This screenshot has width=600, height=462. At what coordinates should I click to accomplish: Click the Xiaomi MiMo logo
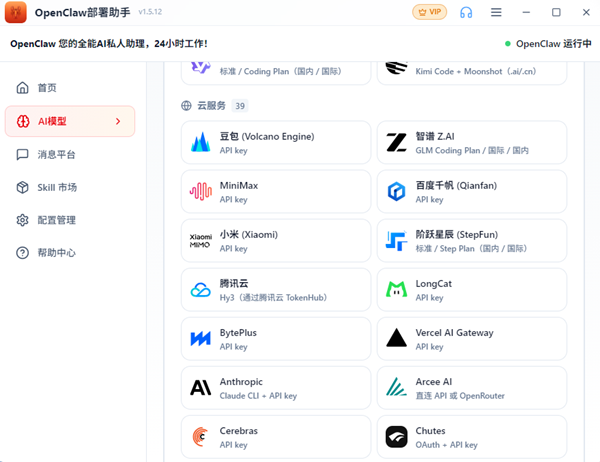tap(201, 241)
